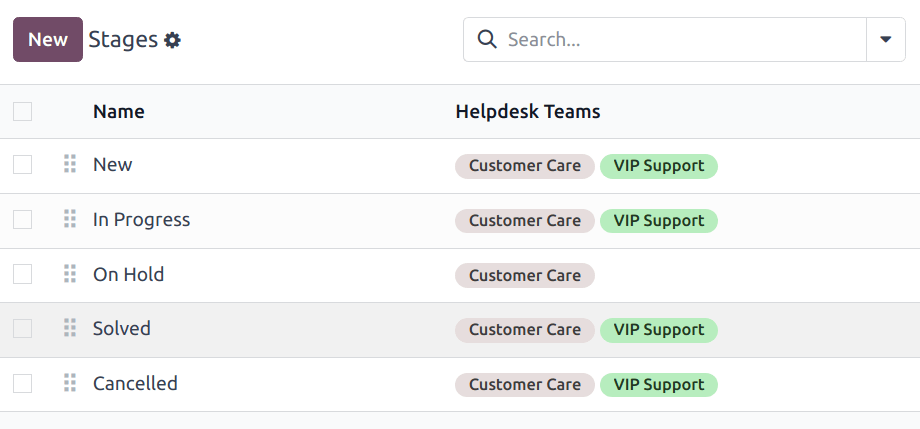Open the In Progress stage record
Viewport: 920px width, 429px height.
(x=141, y=219)
